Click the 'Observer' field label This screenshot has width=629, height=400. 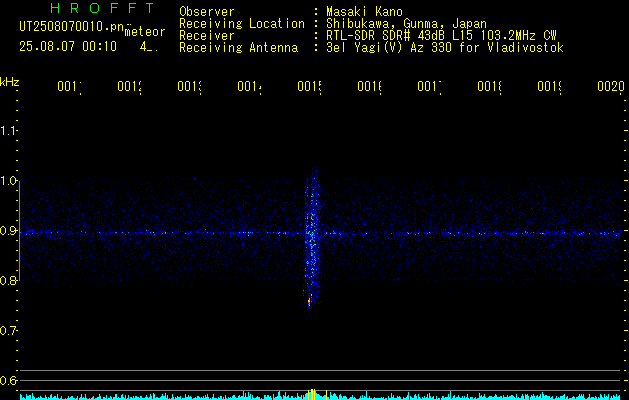[x=207, y=11]
